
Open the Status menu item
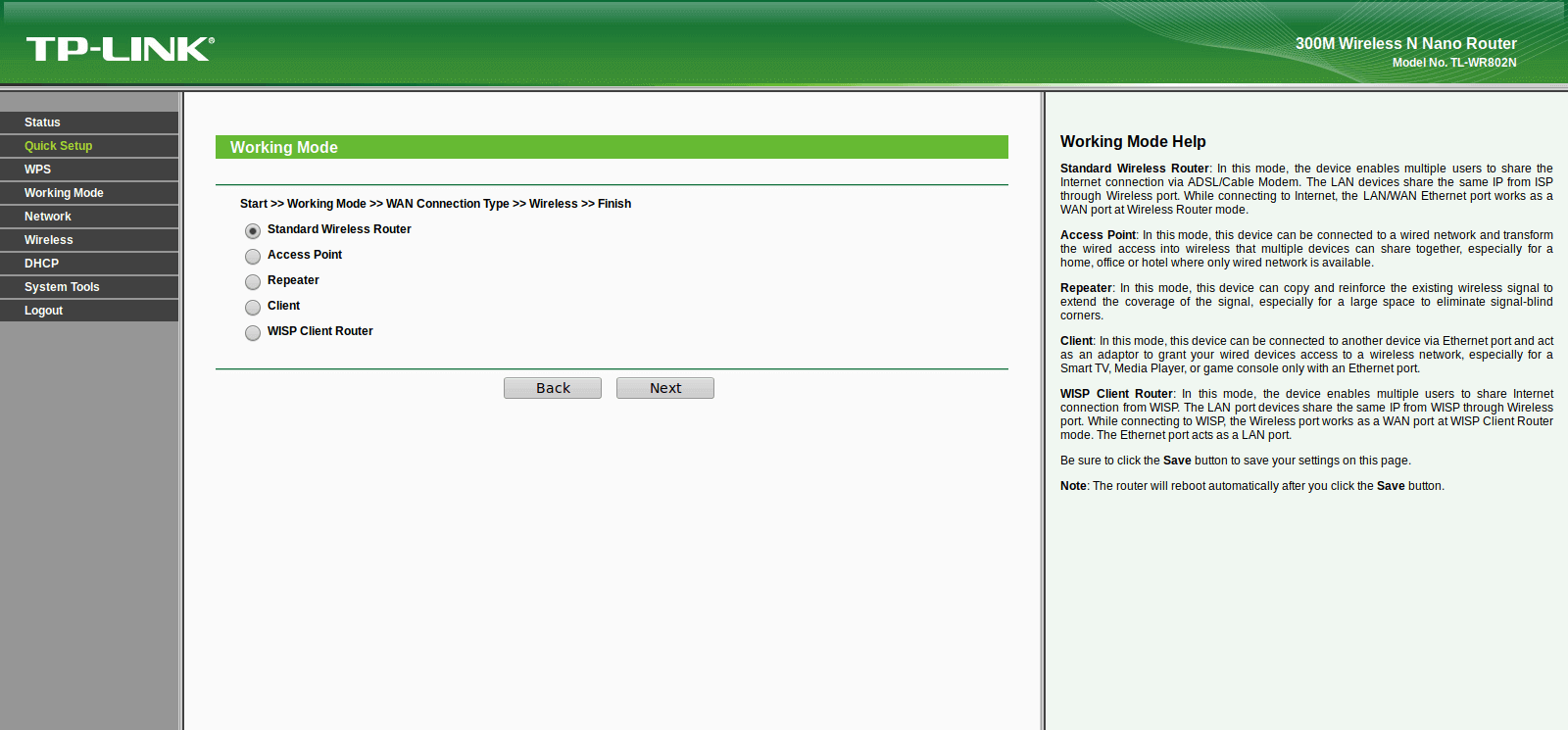(89, 122)
